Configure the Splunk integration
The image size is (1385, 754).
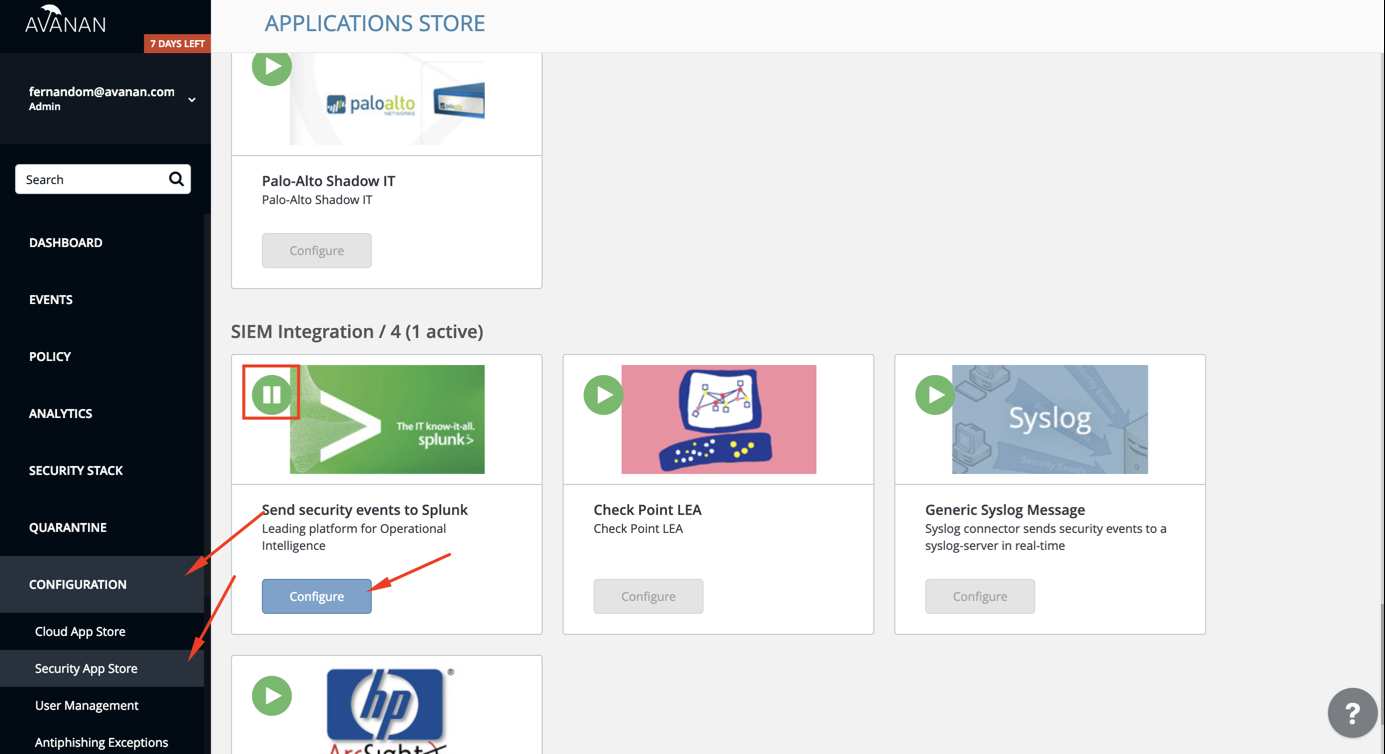coord(317,596)
